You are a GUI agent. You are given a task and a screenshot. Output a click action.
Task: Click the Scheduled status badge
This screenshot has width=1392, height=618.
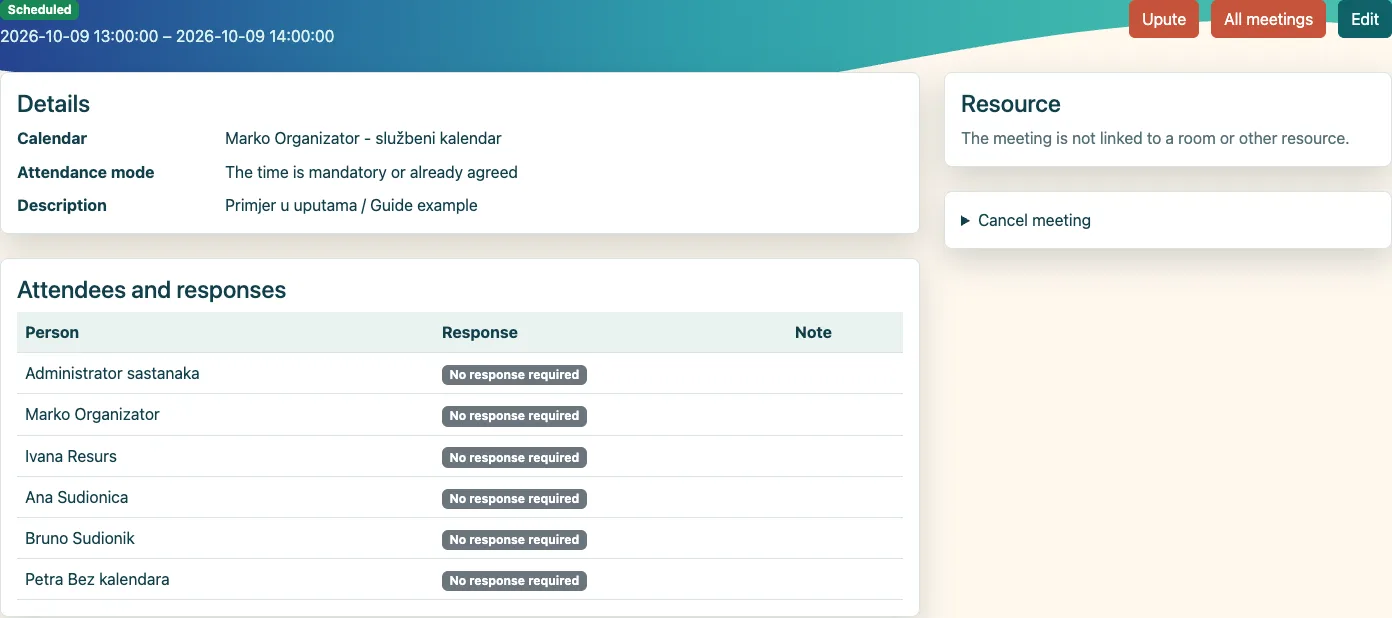(40, 9)
